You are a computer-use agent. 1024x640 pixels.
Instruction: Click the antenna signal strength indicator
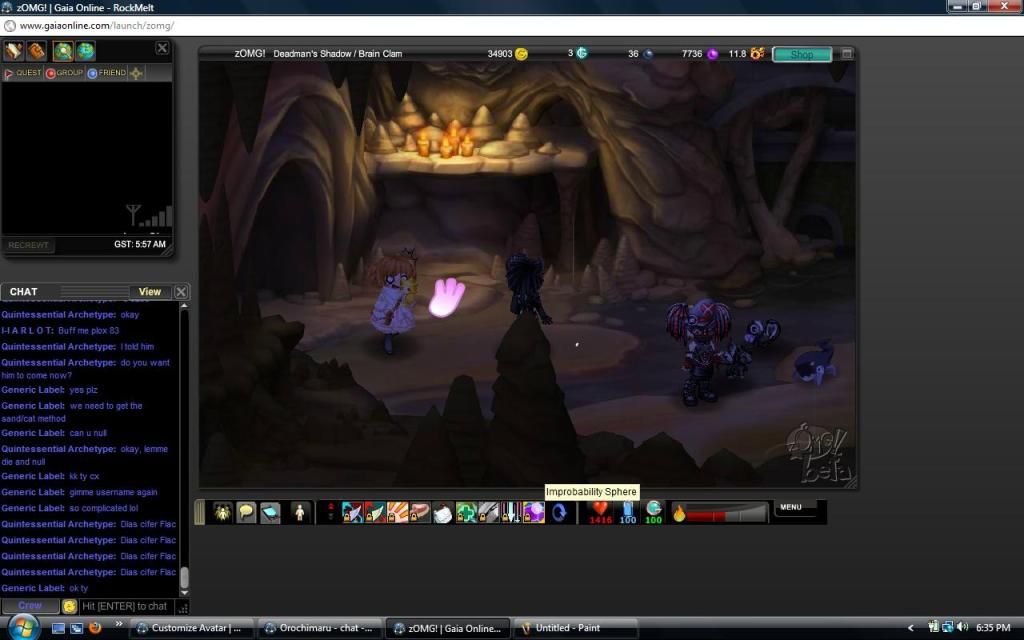[150, 216]
